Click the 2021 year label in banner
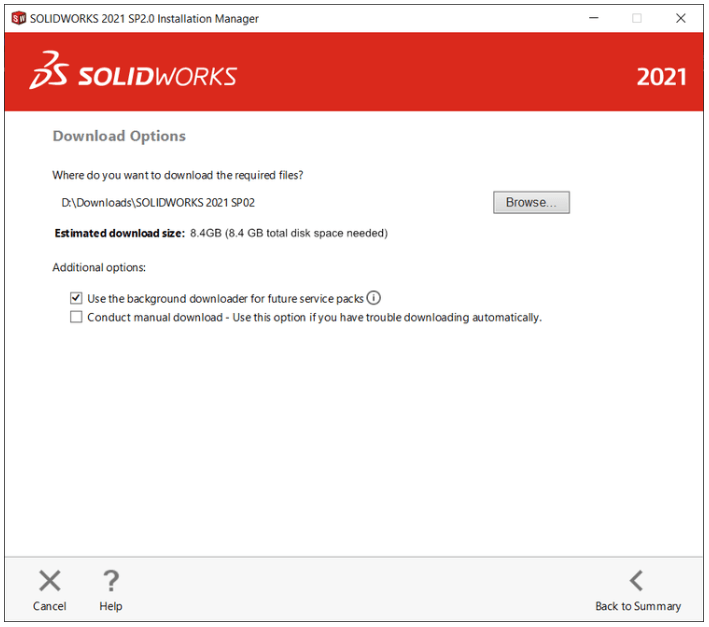The width and height of the screenshot is (709, 627). (662, 77)
